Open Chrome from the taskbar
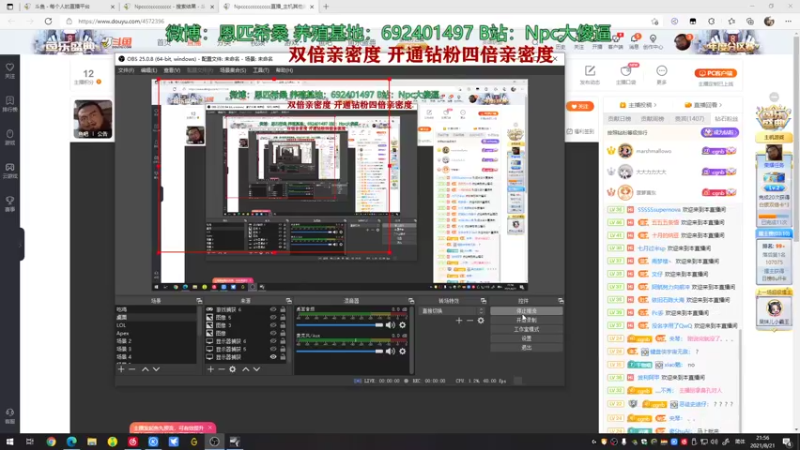This screenshot has height=450, width=800. pos(51,442)
